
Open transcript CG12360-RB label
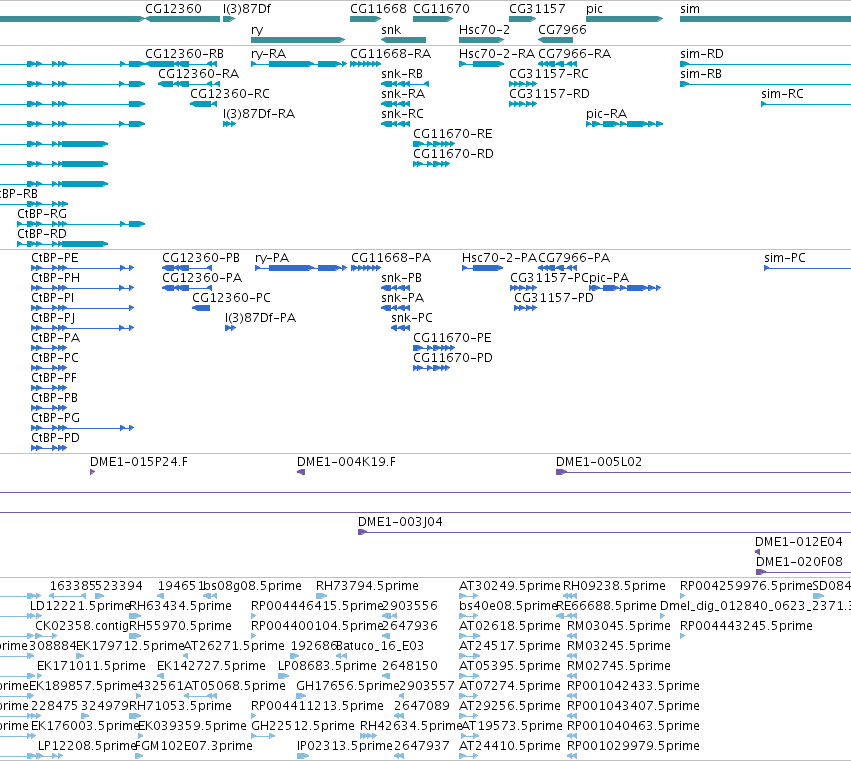(x=185, y=54)
